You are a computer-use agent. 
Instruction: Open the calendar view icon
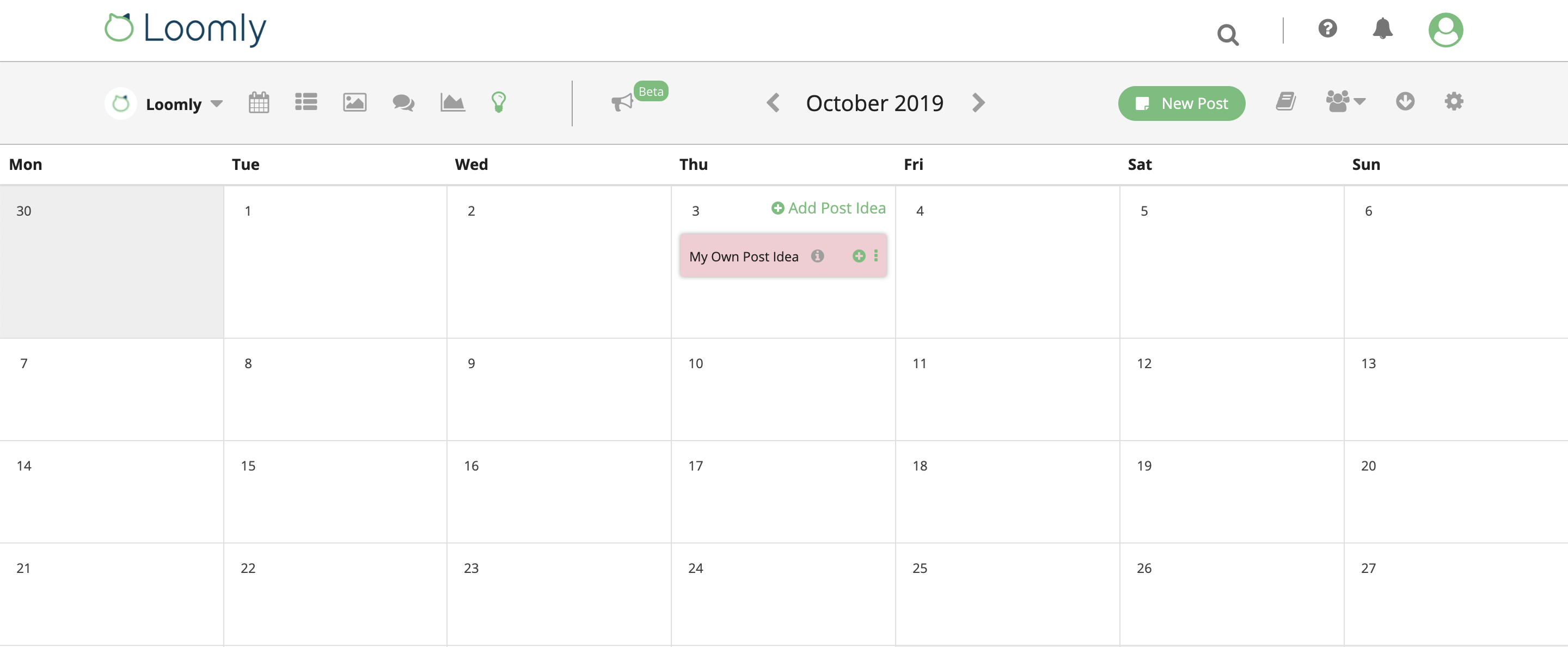[259, 102]
